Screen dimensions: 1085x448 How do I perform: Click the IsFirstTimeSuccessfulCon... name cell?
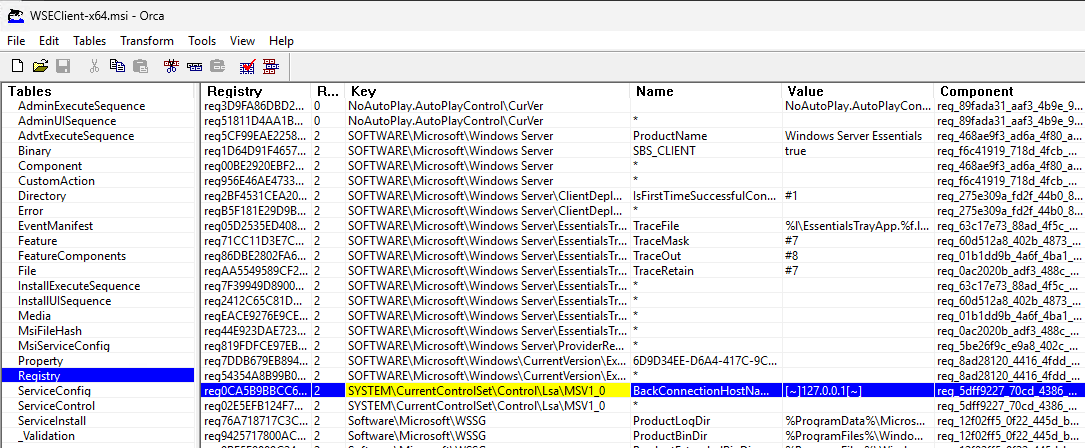[x=706, y=196]
